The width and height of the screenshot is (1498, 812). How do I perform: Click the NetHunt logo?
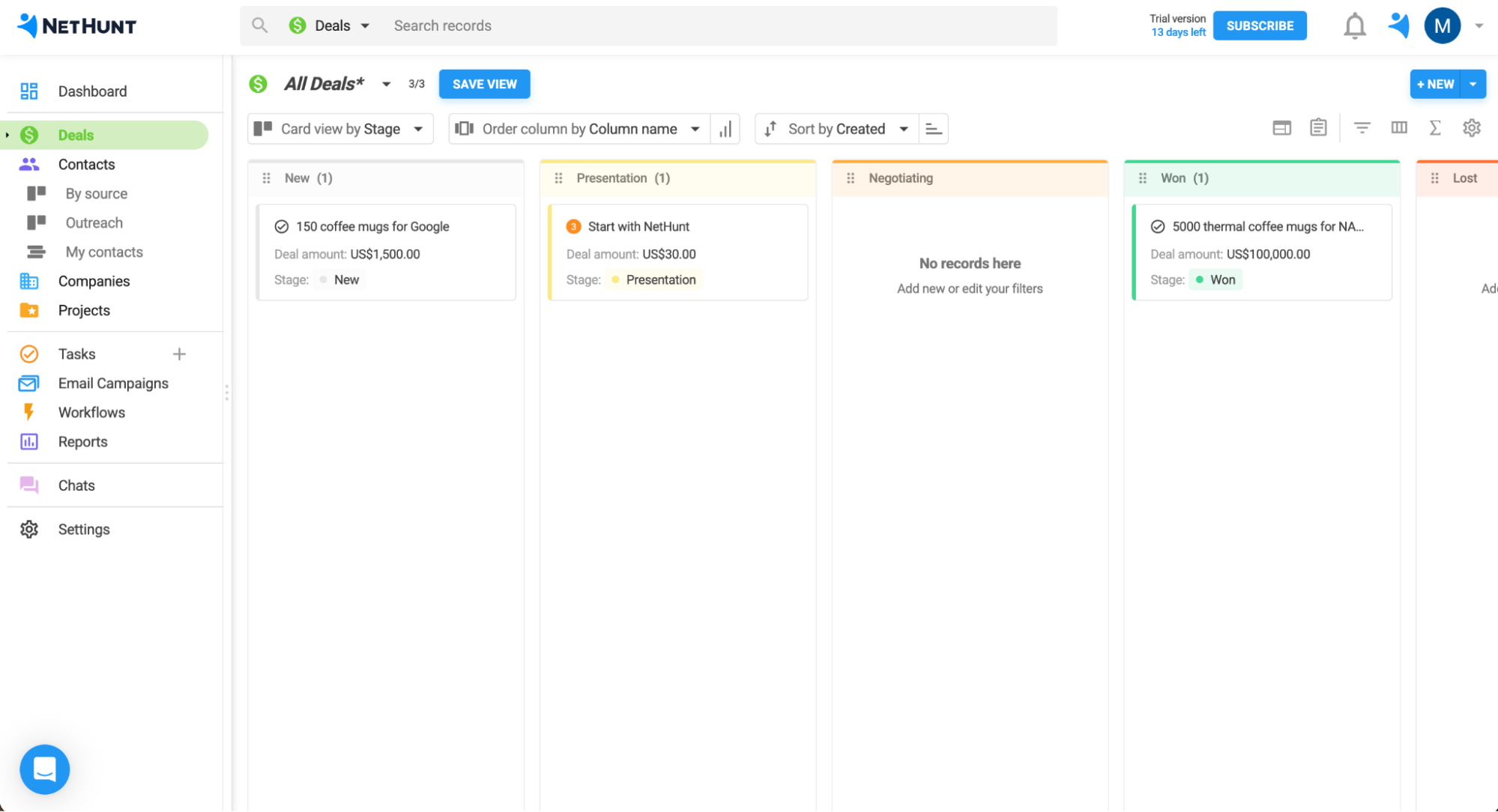pos(76,25)
